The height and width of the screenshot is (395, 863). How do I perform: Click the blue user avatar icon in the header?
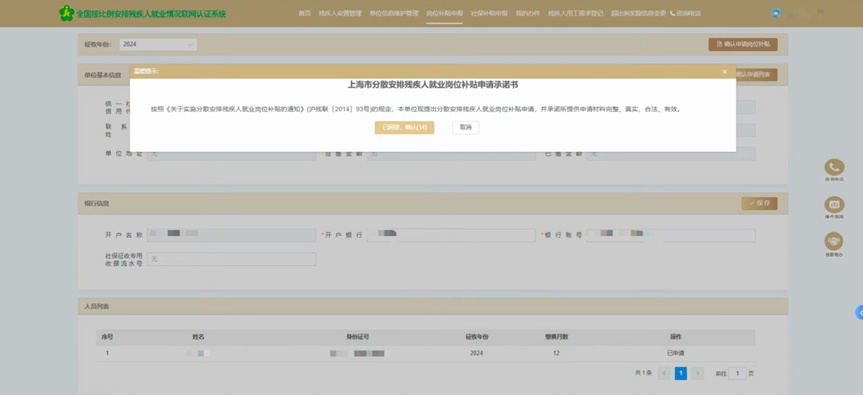[x=776, y=13]
